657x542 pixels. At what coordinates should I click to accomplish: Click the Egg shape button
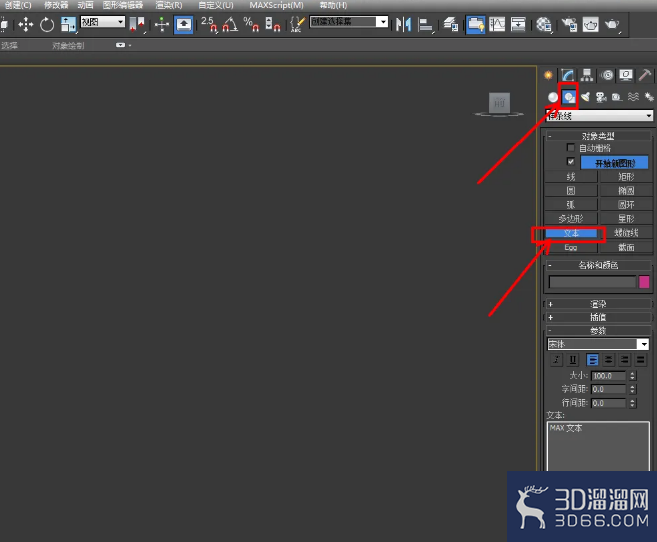pyautogui.click(x=571, y=248)
